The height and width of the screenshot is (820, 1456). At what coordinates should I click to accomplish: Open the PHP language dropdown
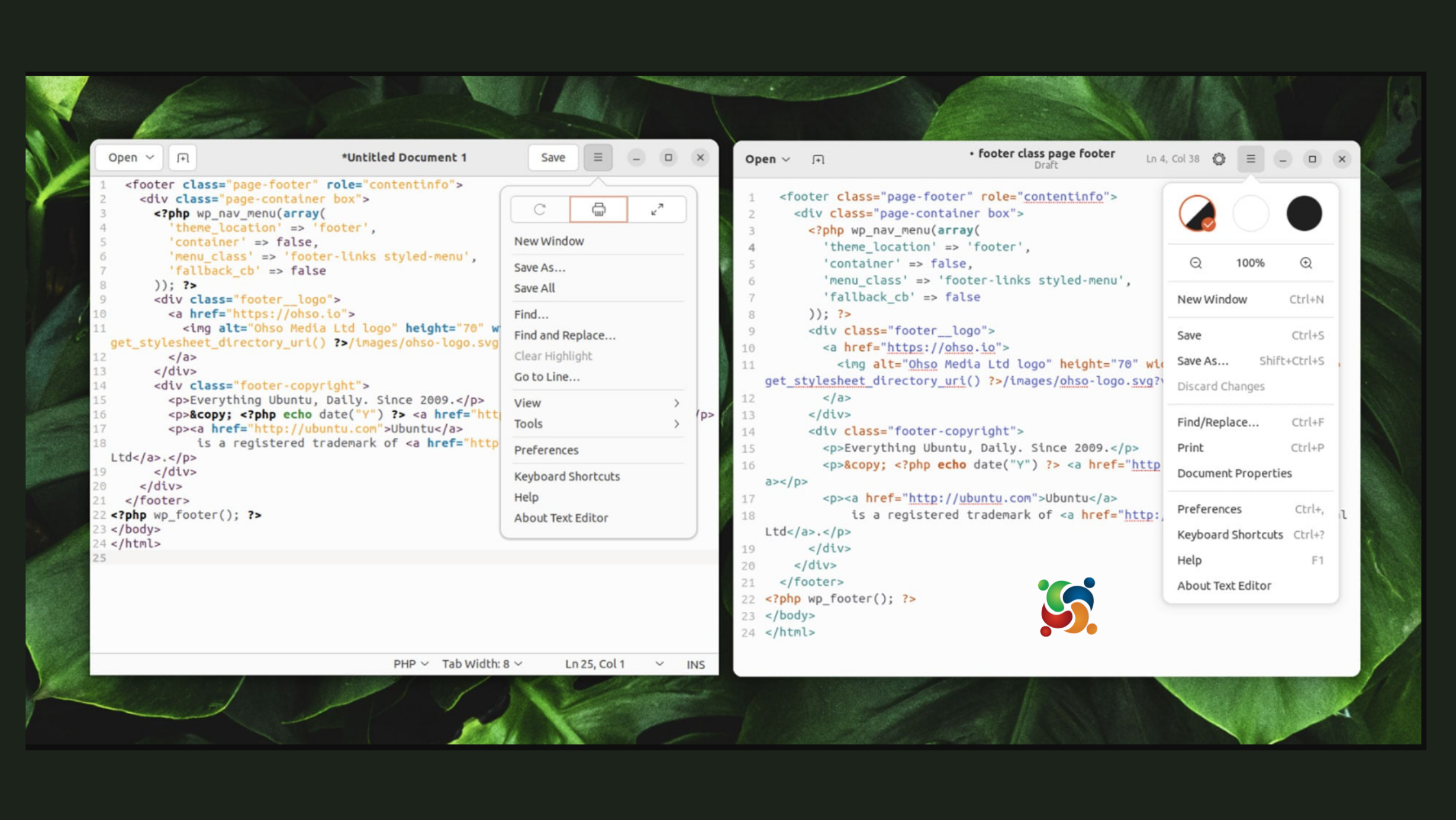click(410, 664)
